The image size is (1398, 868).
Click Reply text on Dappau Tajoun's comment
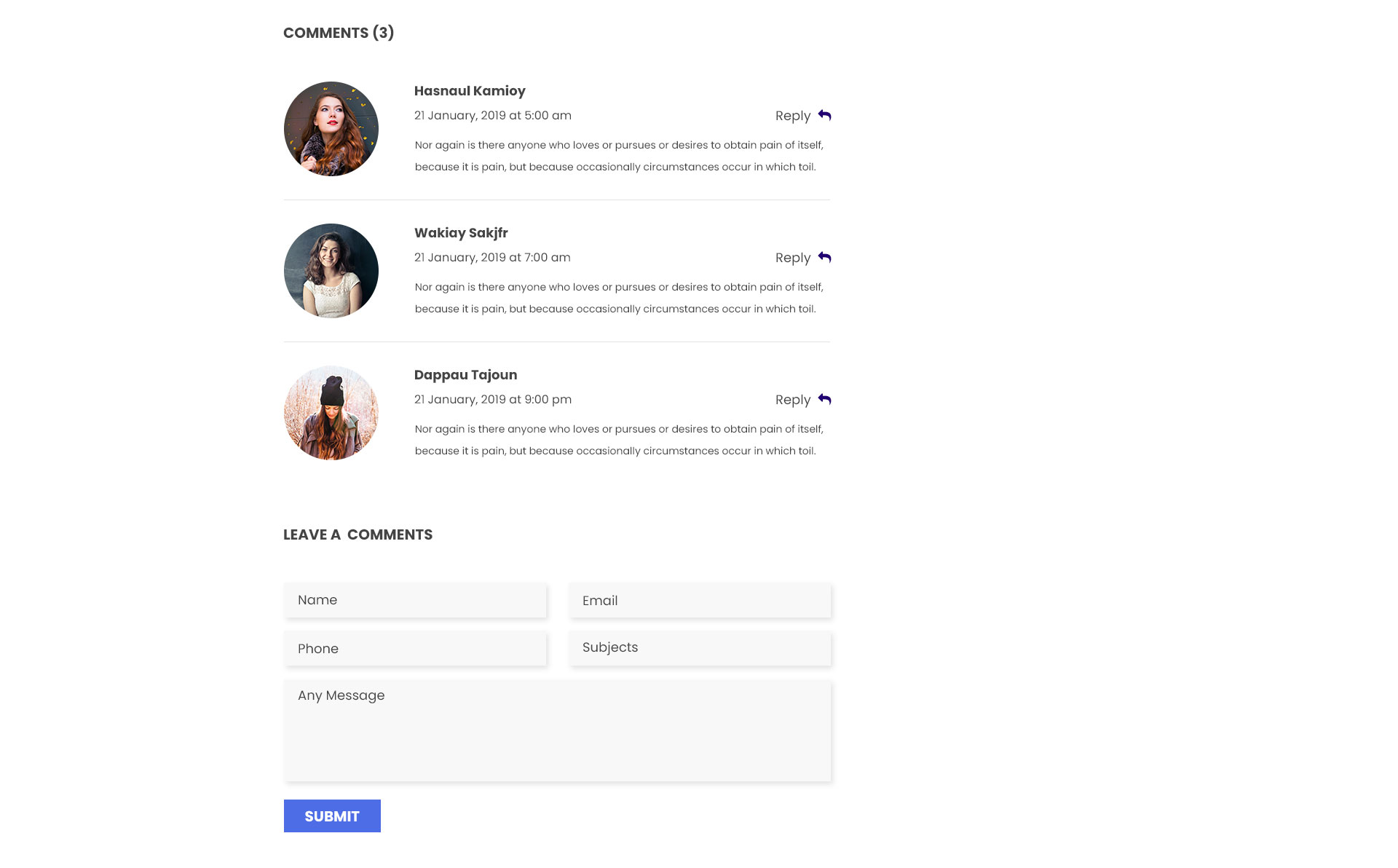click(793, 400)
